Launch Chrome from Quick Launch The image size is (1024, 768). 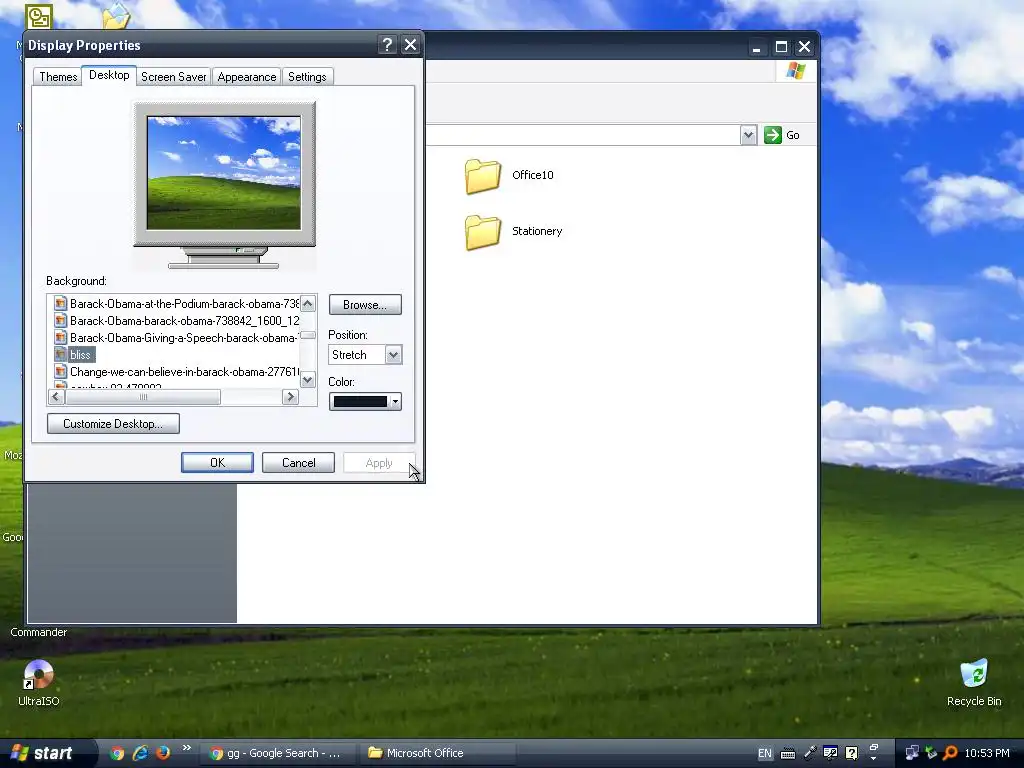click(117, 753)
